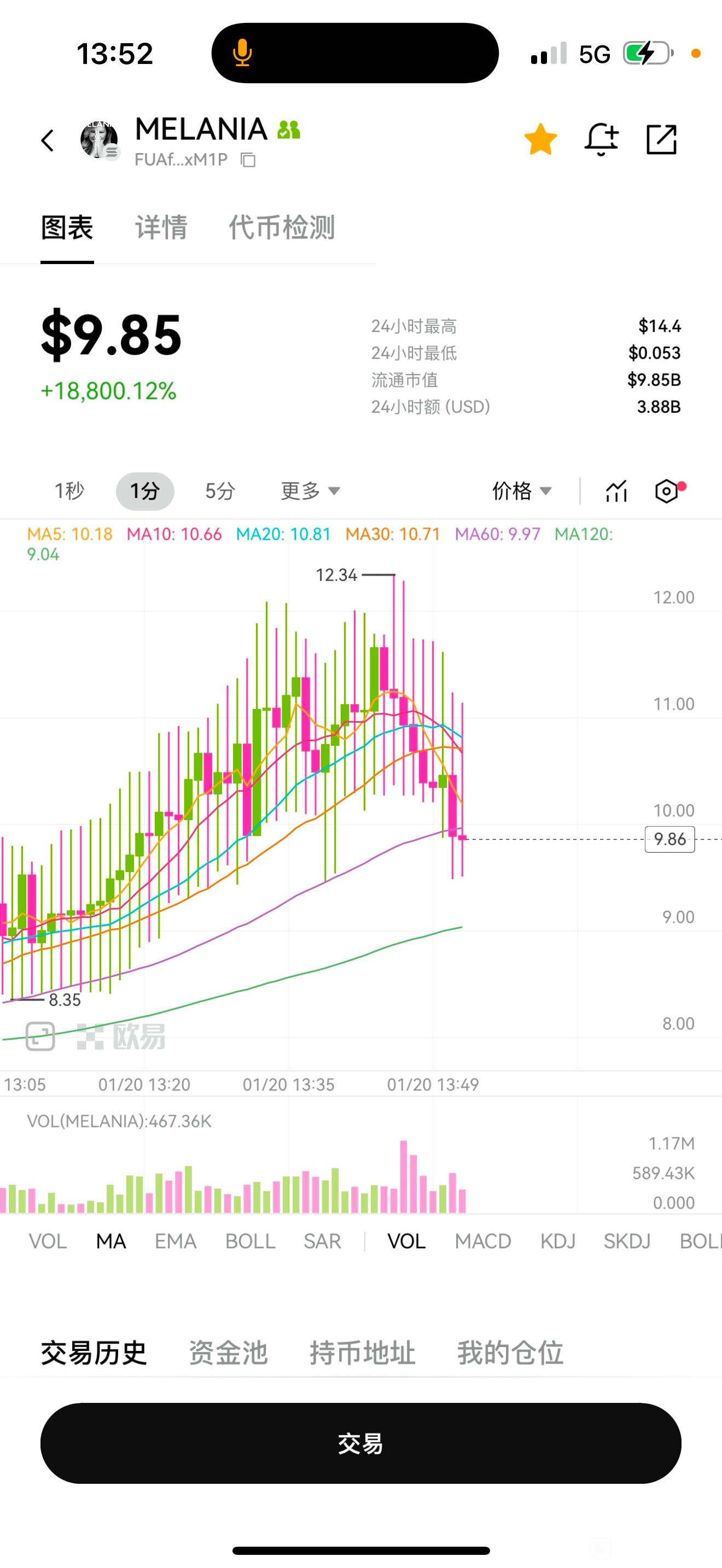
Task: Select the 1分 timeframe
Action: (x=145, y=490)
